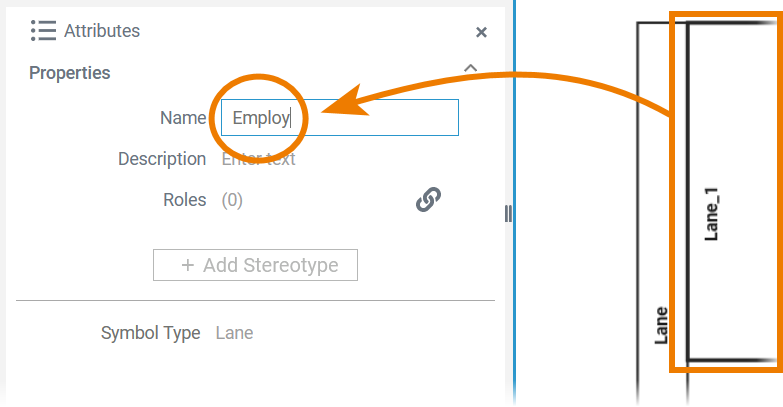Screen dimensions: 783x407
Task: Click the Properties section header
Action: pos(70,73)
